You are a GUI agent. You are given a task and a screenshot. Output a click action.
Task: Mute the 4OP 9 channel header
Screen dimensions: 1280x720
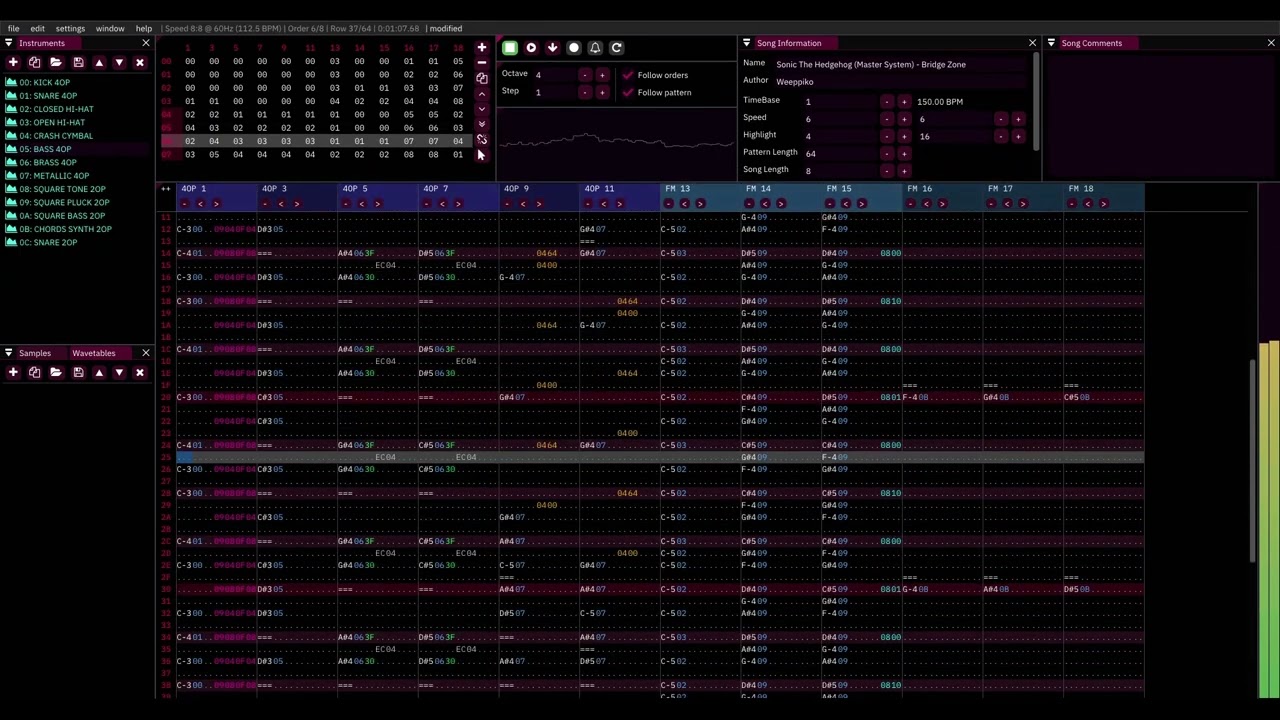[517, 188]
